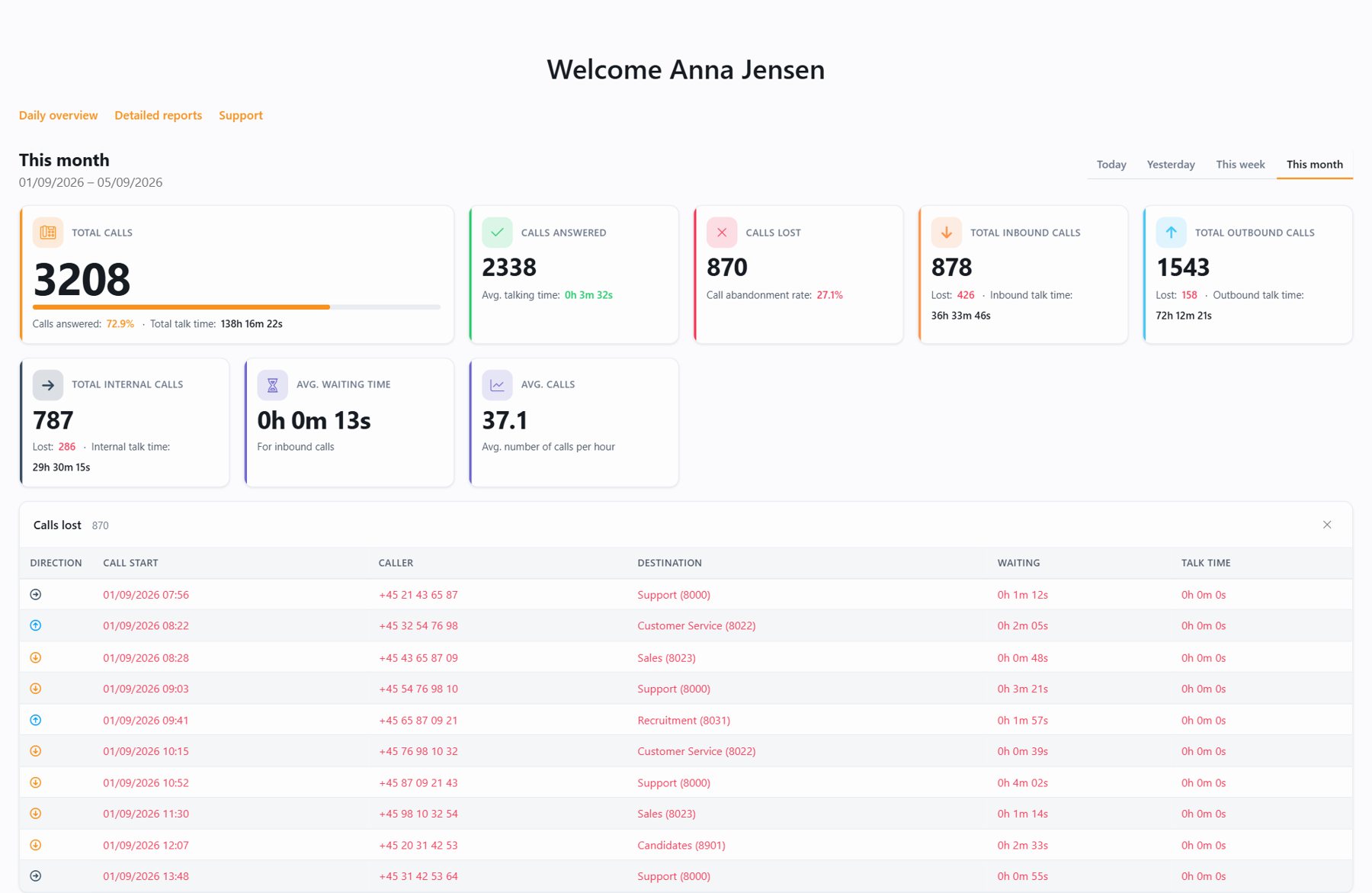This screenshot has width=1372, height=893.
Task: Click the Avg. Waiting Time hourglass icon
Action: click(x=272, y=385)
